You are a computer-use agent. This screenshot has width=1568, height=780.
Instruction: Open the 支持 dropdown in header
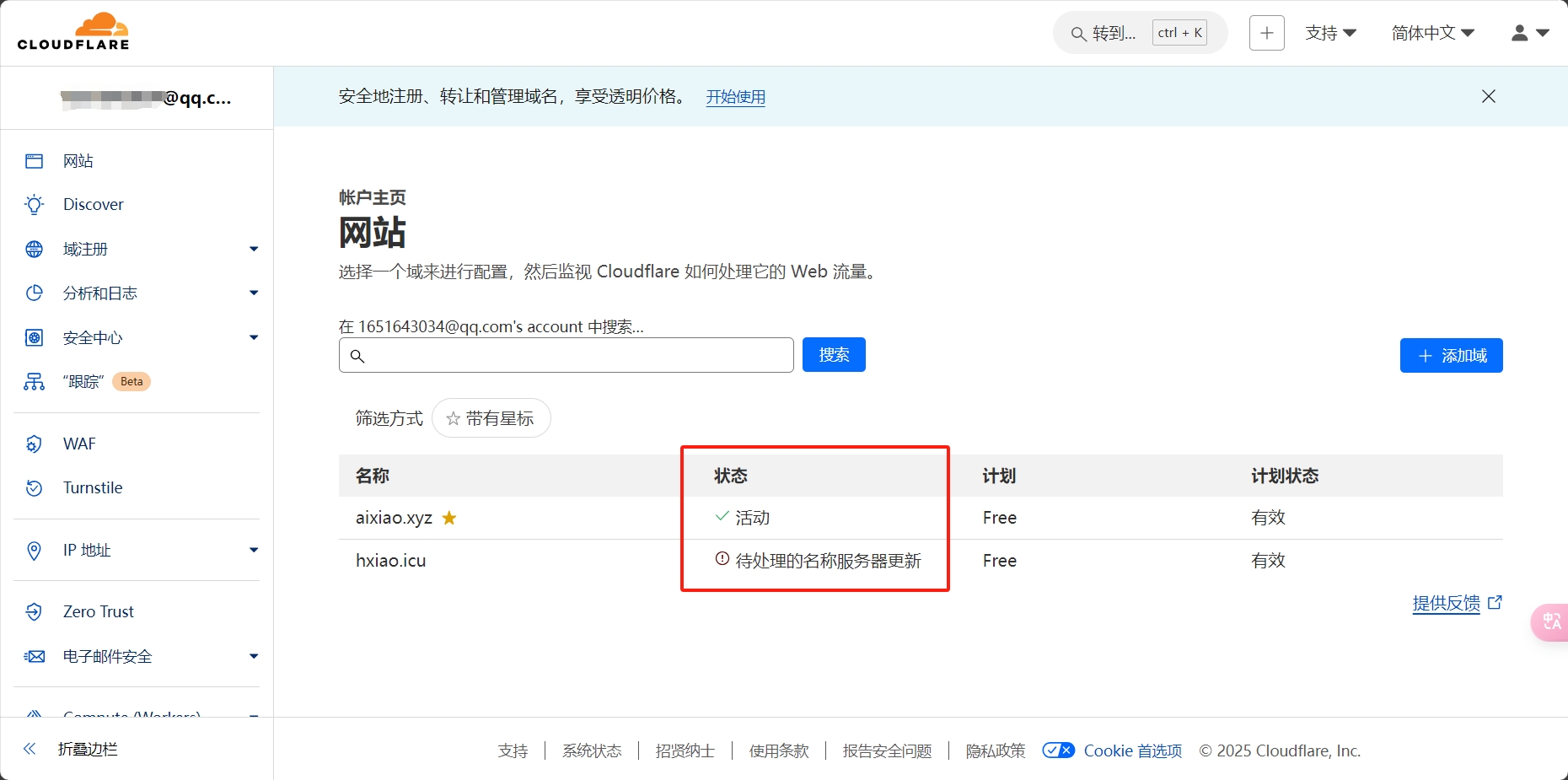1331,33
